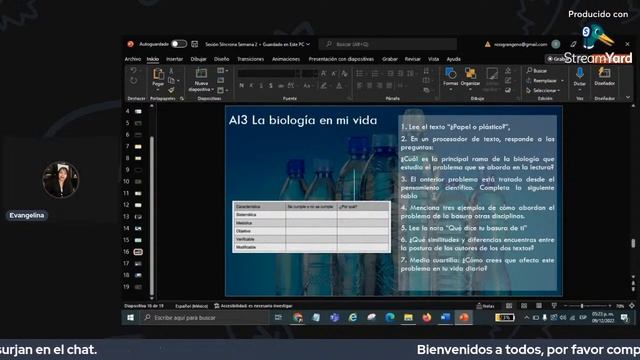Click the Cut scissors icon
Viewport: 640px width, 360px height.
pos(171,71)
